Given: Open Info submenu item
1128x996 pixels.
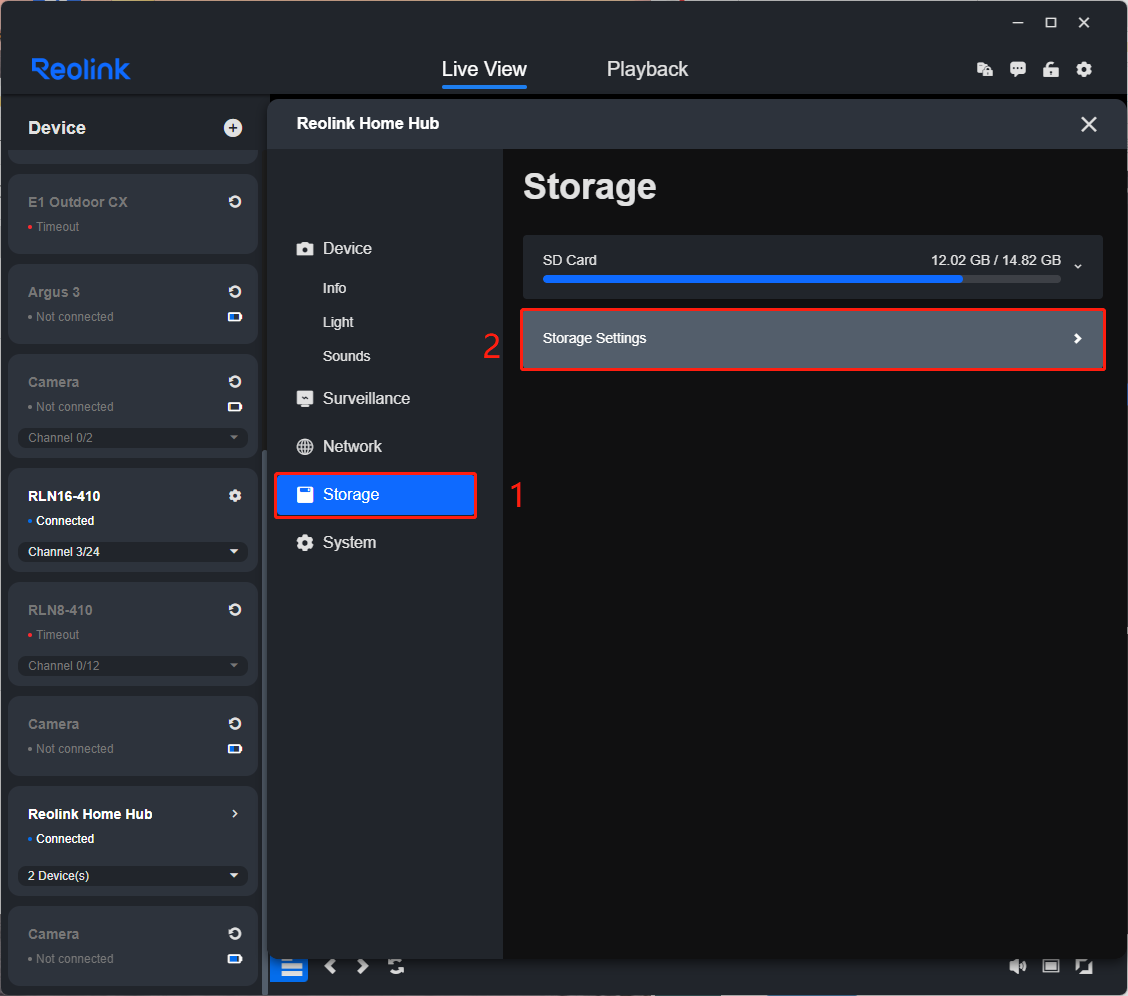Looking at the screenshot, I should point(335,288).
